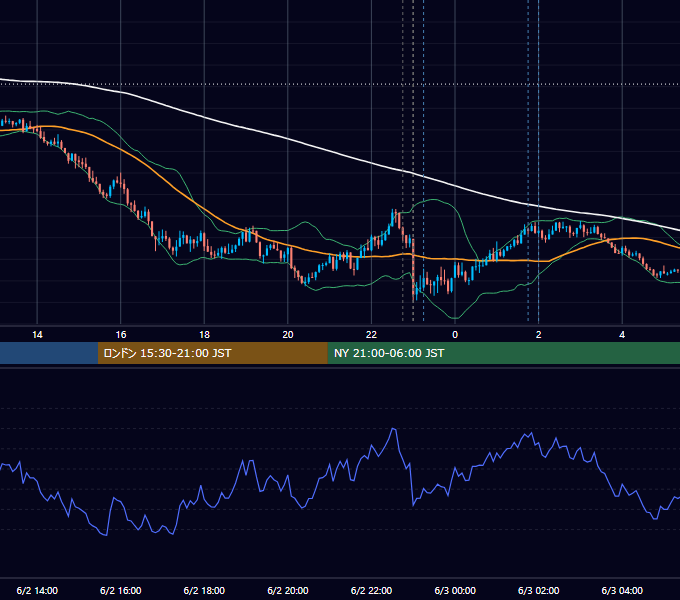Click the '0' hour label on price chart axis

(x=455, y=335)
